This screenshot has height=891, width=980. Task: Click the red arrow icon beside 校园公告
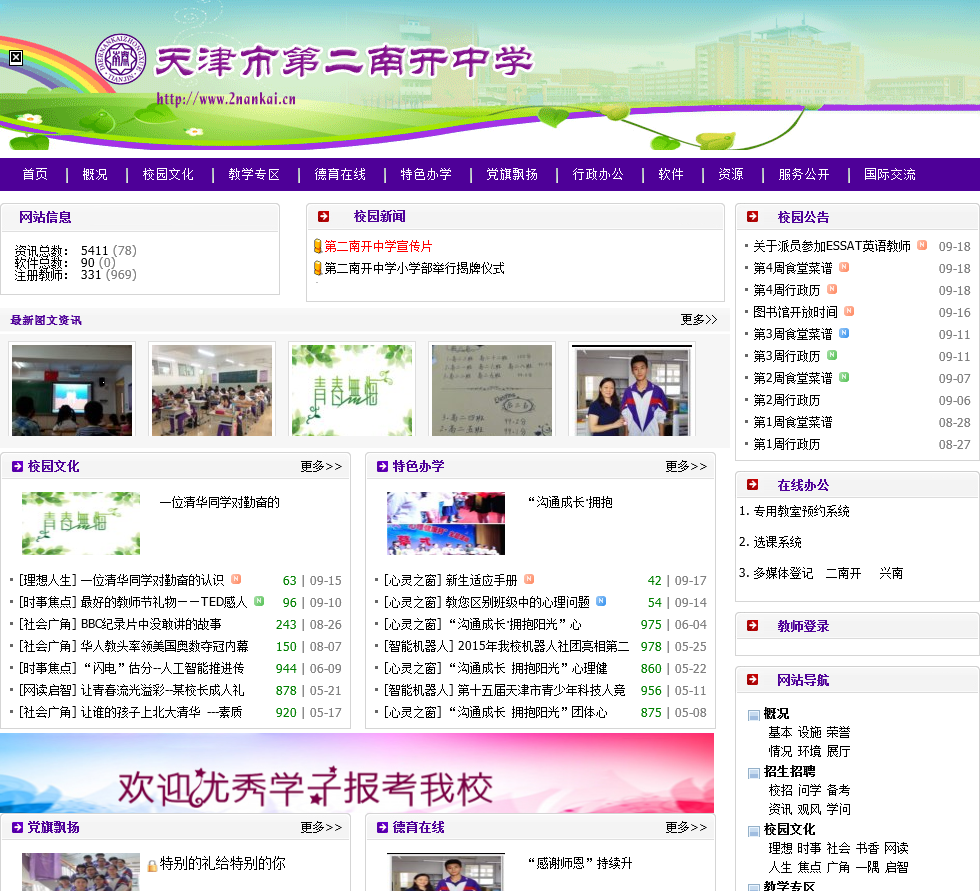coord(752,216)
